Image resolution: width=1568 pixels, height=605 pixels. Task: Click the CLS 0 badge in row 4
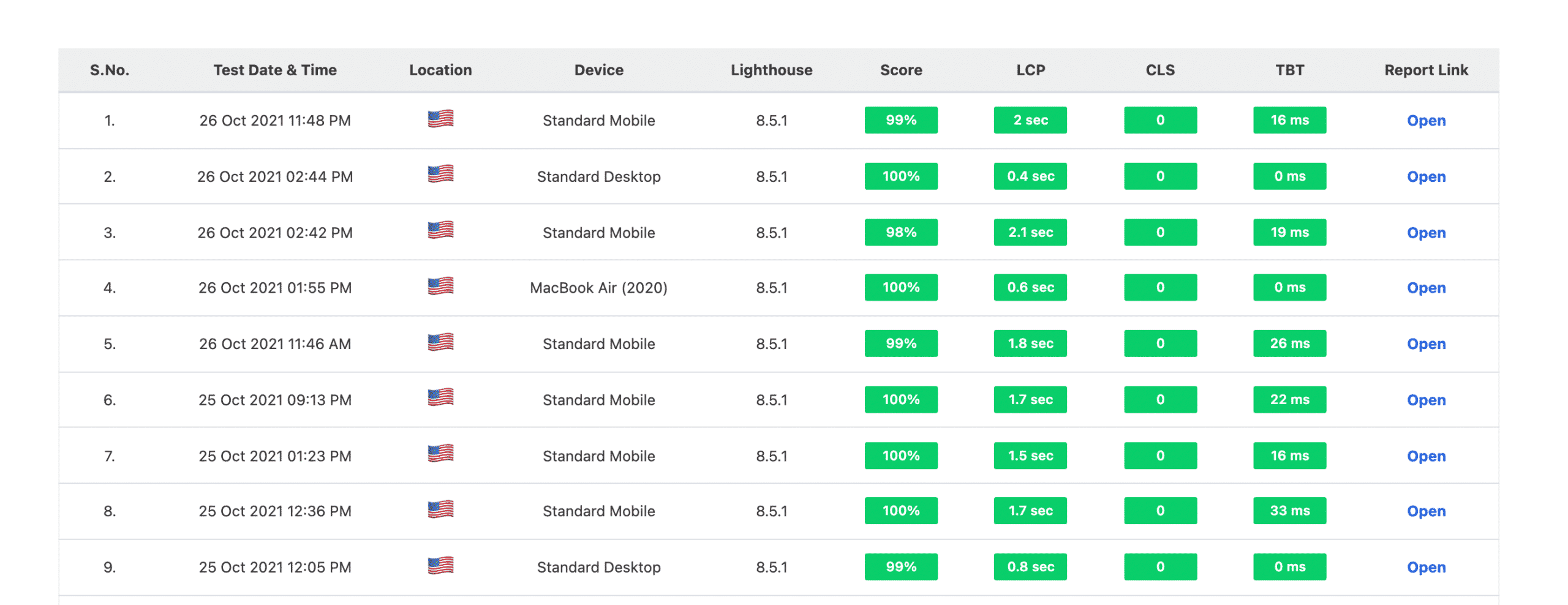point(1160,287)
